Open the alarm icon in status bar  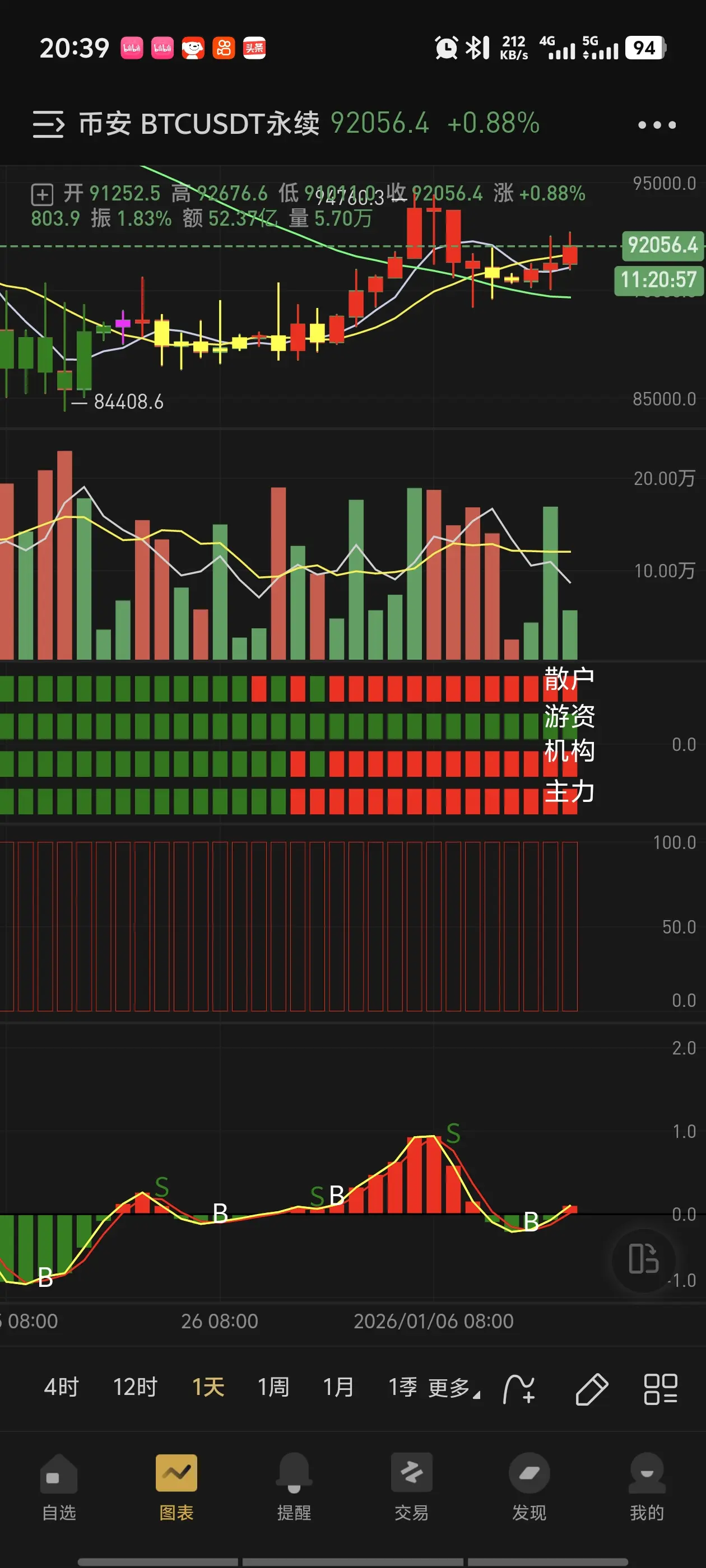[x=446, y=48]
